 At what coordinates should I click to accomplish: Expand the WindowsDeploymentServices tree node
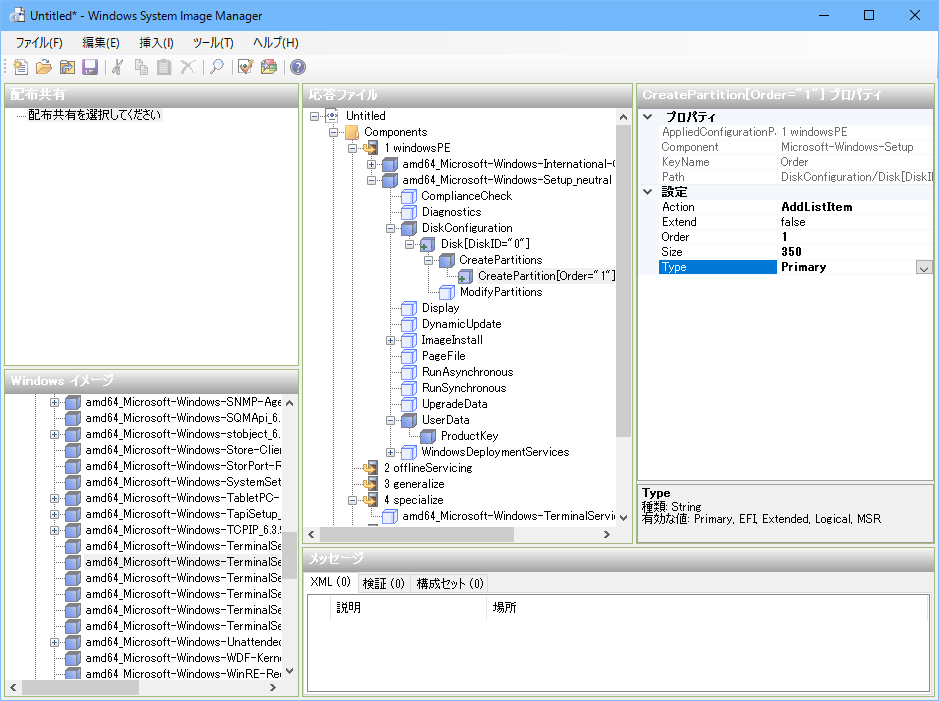[390, 452]
